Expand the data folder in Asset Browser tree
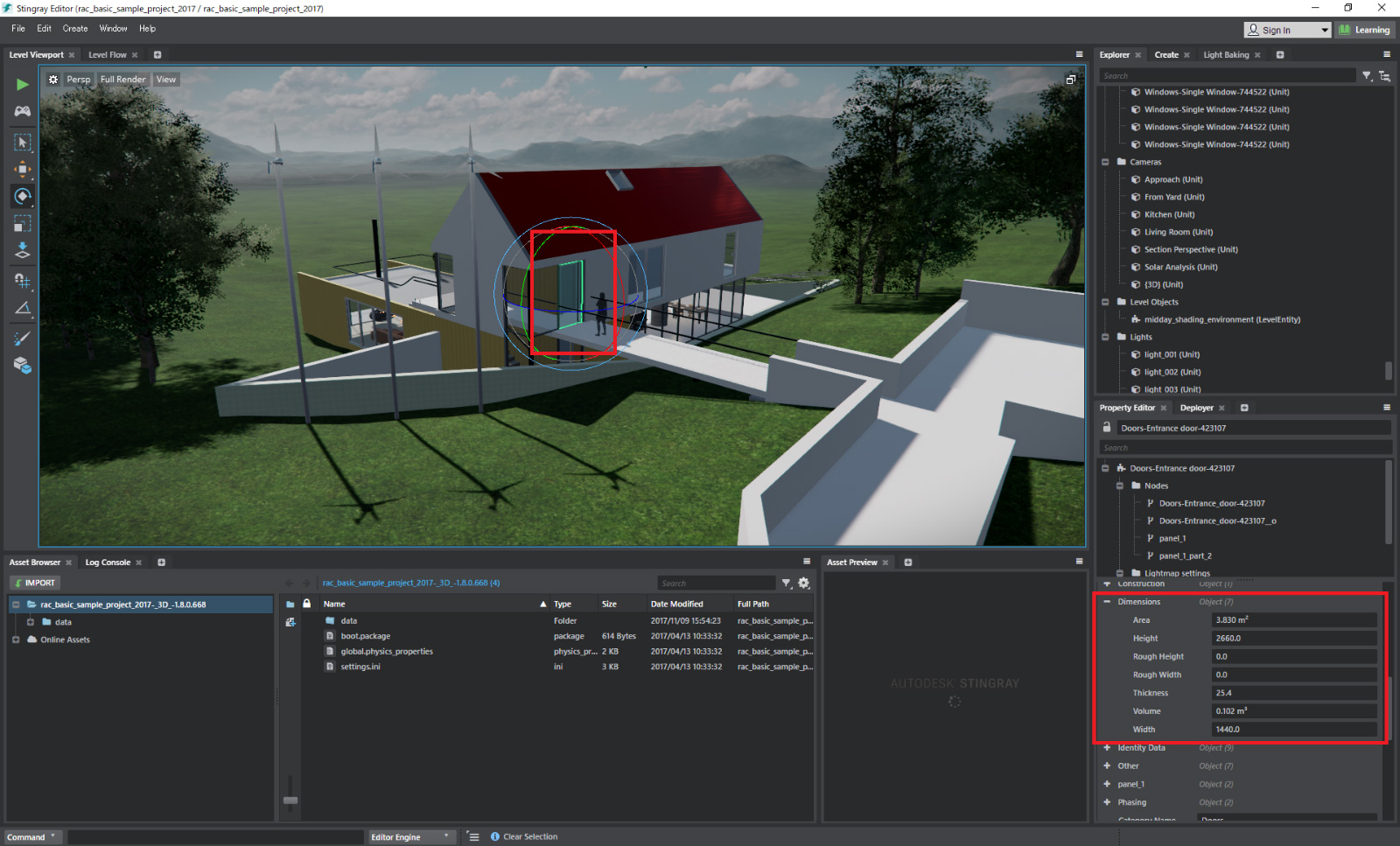This screenshot has width=1400, height=846. pyautogui.click(x=31, y=622)
